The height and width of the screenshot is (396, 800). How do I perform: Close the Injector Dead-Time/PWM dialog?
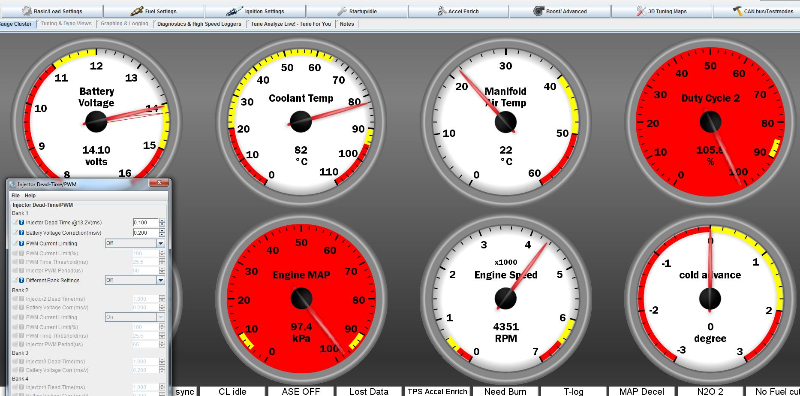pos(160,183)
